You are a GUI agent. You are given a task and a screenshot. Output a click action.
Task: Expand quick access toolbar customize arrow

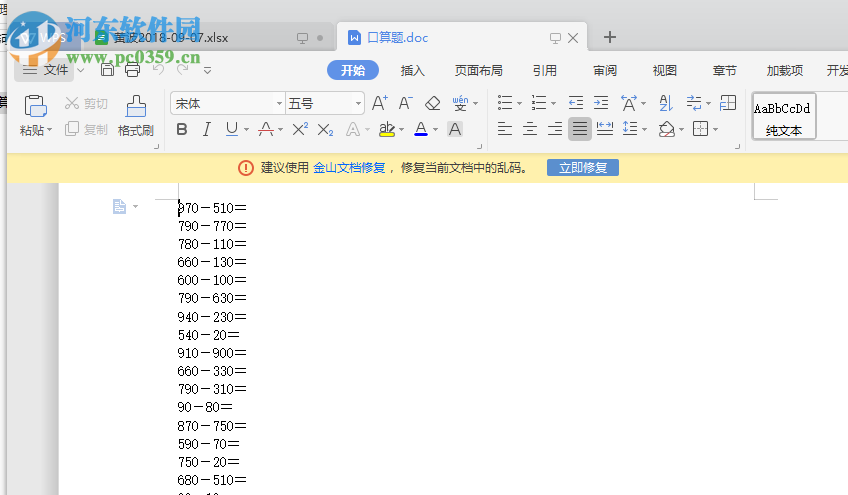coord(207,70)
